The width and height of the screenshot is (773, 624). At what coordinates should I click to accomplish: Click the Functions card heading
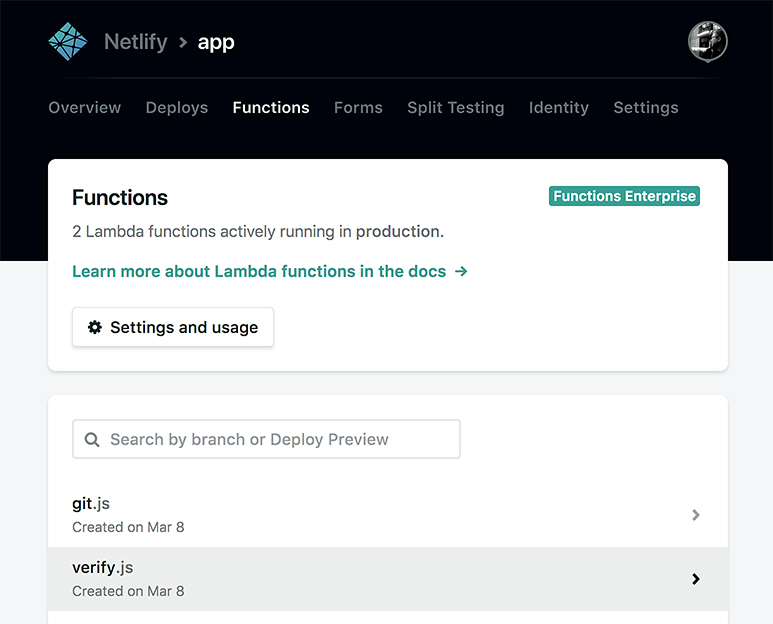120,197
